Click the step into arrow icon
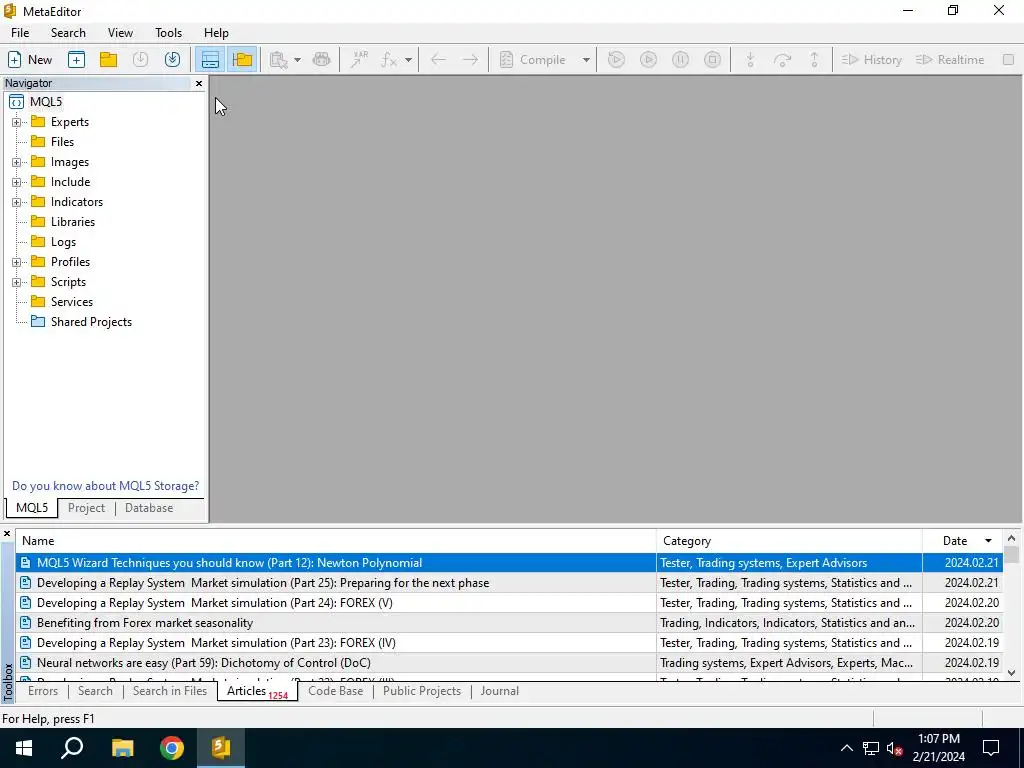The height and width of the screenshot is (768, 1024). coord(750,59)
